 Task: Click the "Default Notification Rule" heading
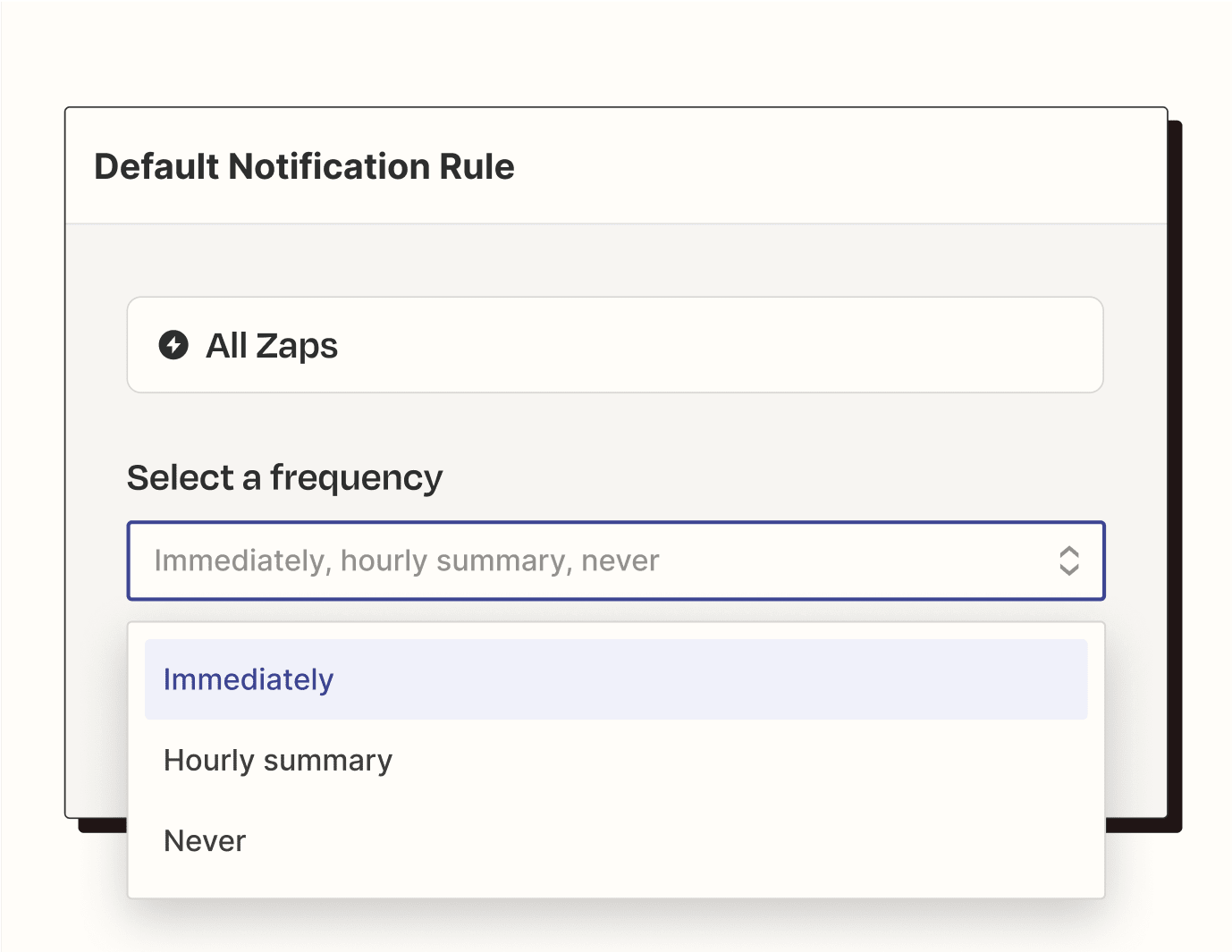point(304,167)
